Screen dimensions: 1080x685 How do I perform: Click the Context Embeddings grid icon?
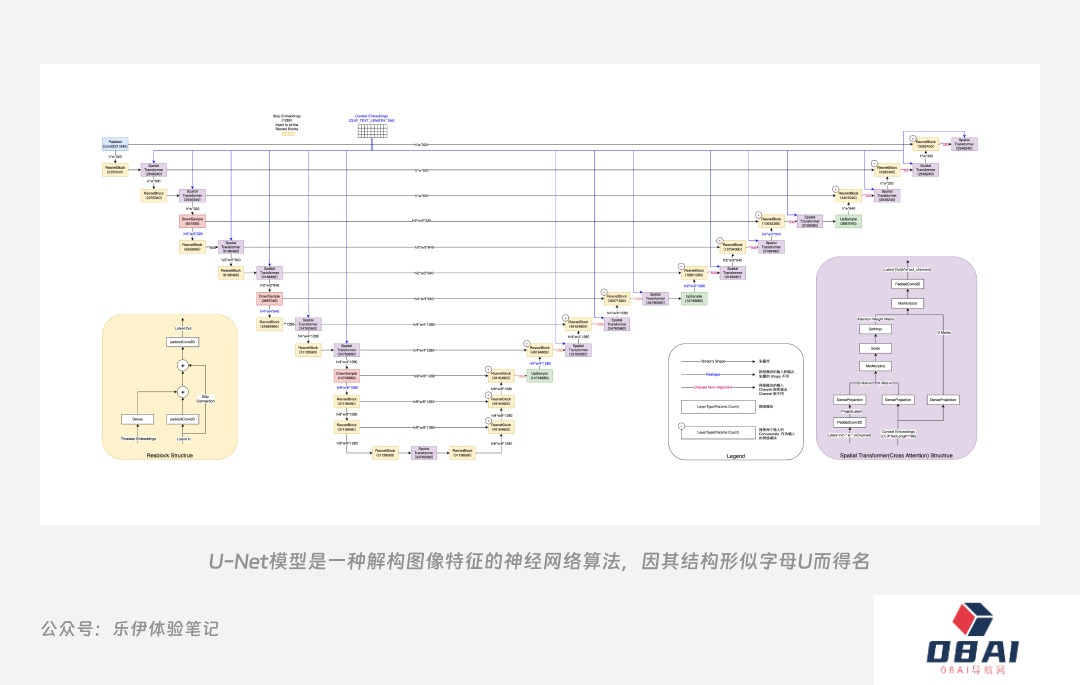pos(371,131)
